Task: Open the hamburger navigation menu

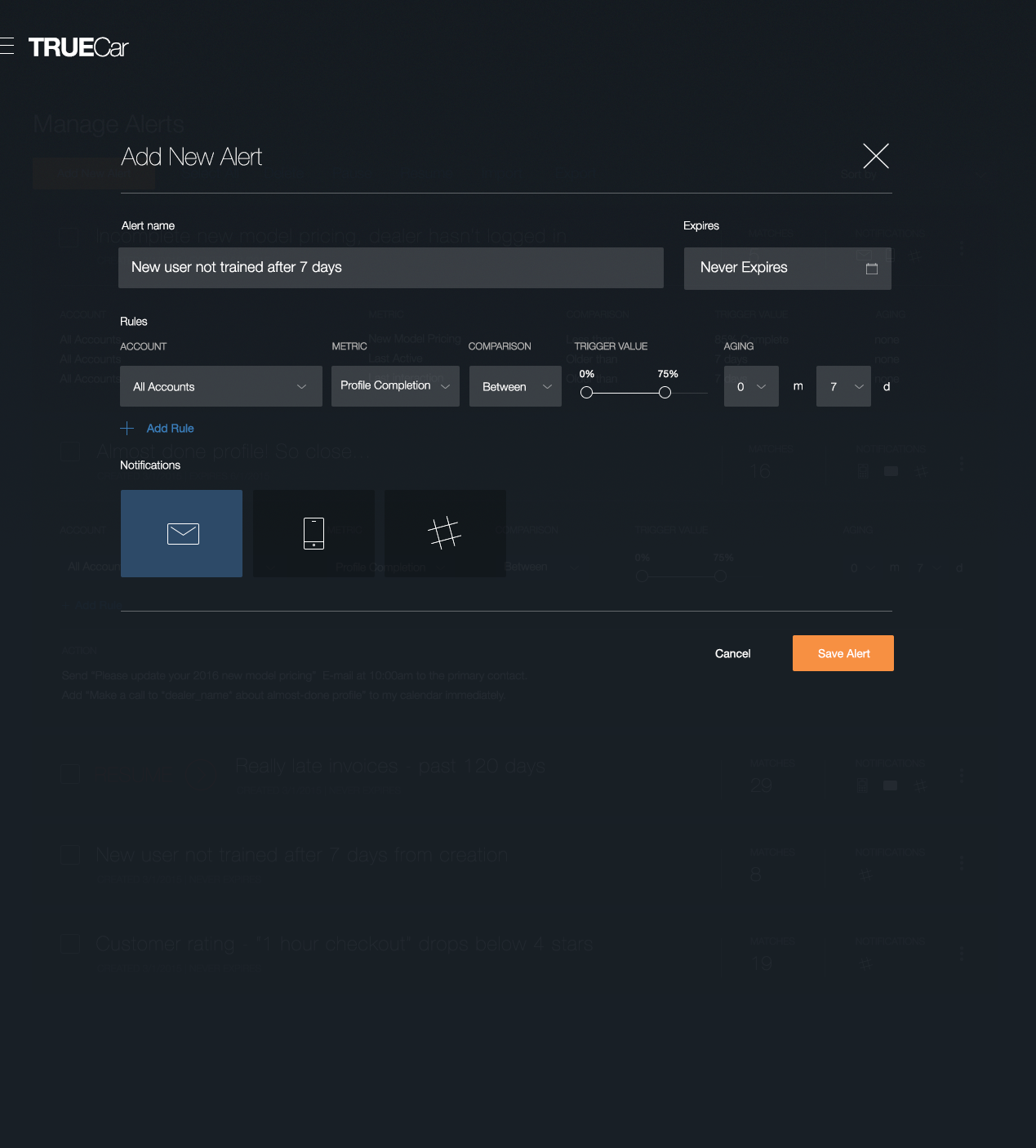Action: (x=7, y=46)
